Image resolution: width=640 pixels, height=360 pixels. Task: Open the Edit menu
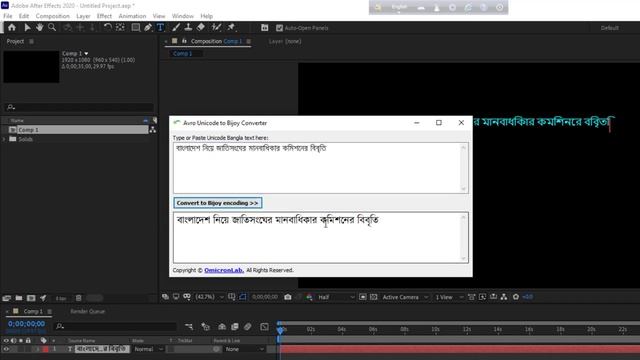pos(24,16)
